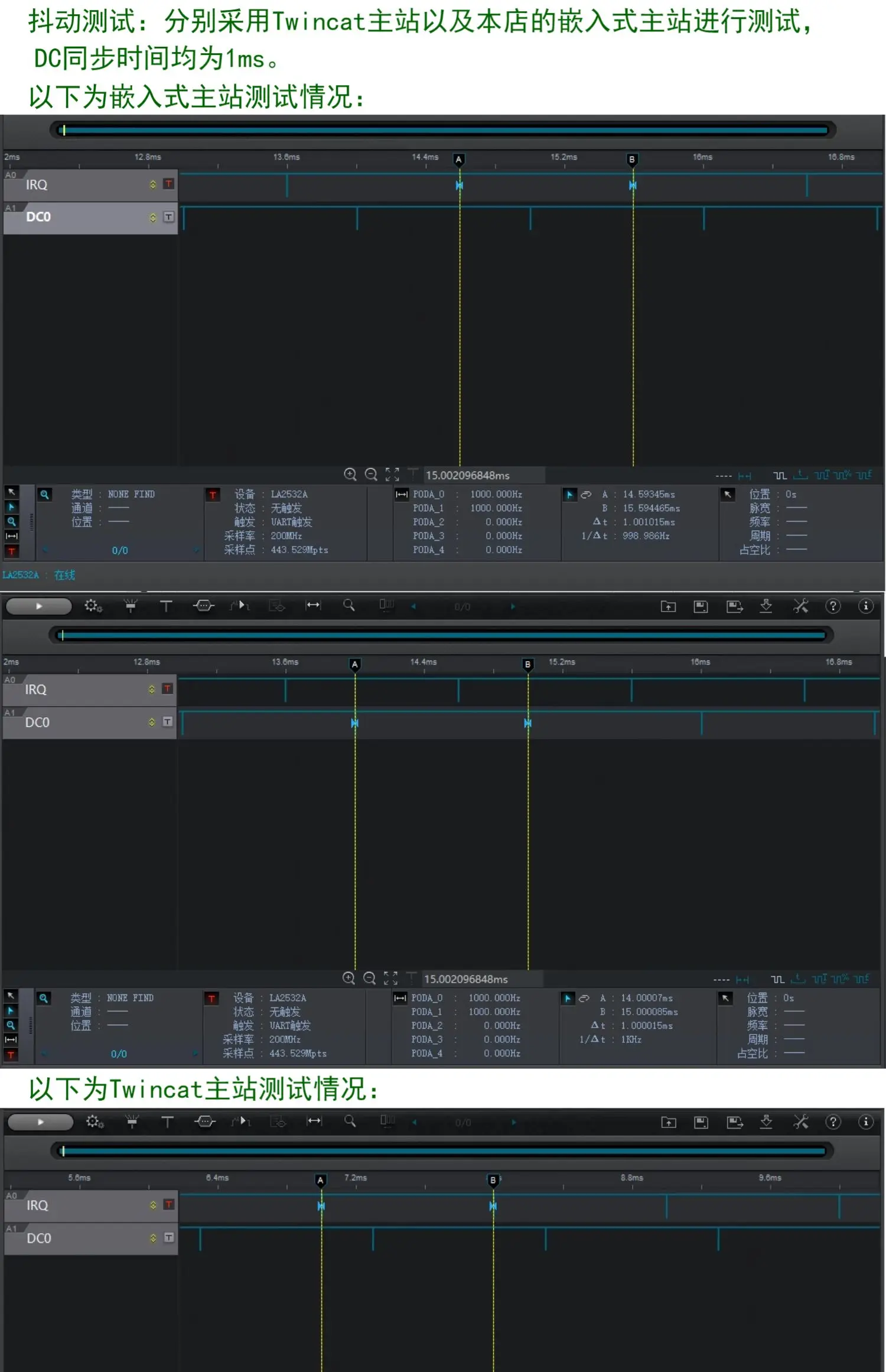886x1372 pixels.
Task: Click the LA2532A 在线 status link
Action: [x=39, y=575]
